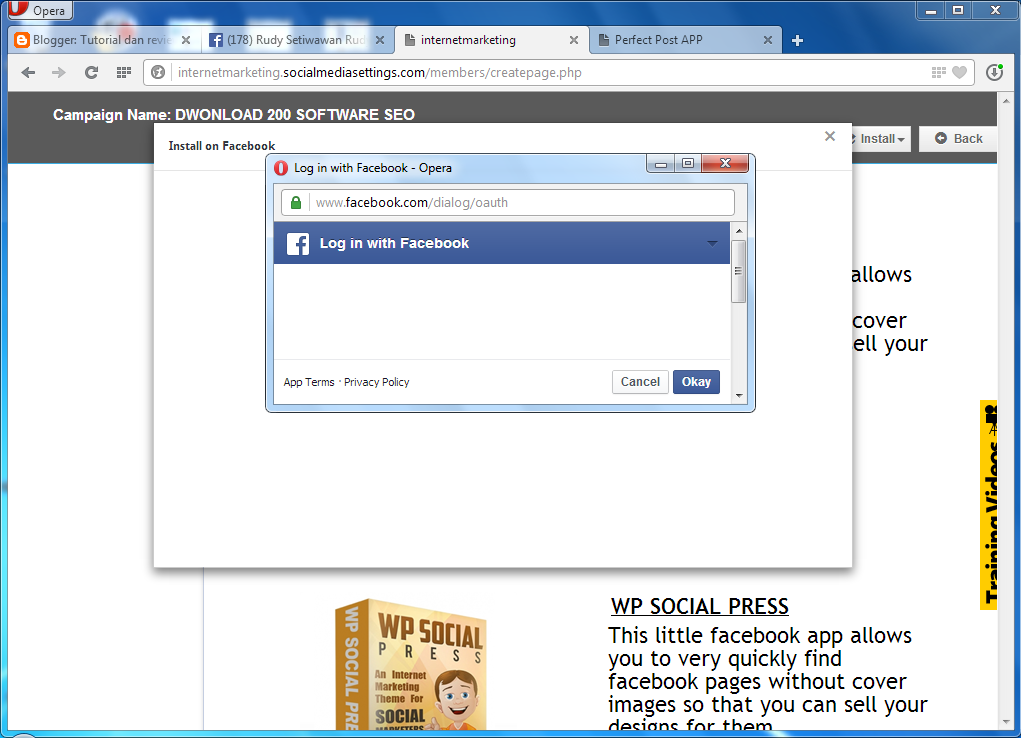The width and height of the screenshot is (1021, 738).
Task: Click the site info globe in address bar
Action: (x=158, y=72)
